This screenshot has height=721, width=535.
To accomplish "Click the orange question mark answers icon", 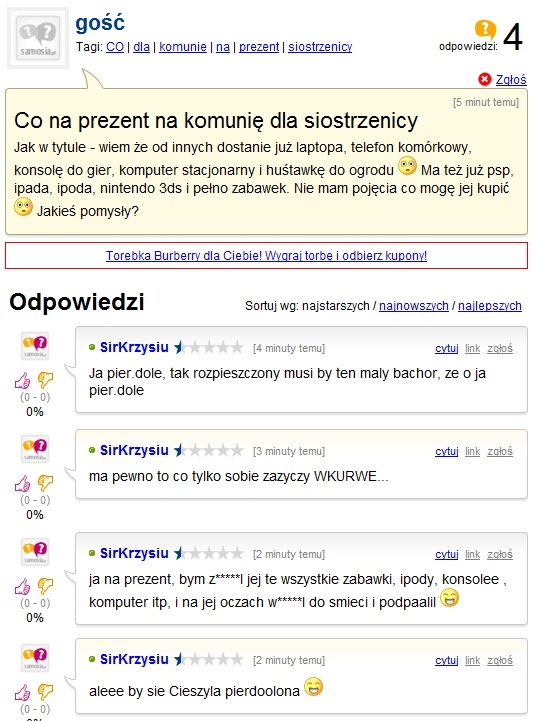I will pos(485,29).
